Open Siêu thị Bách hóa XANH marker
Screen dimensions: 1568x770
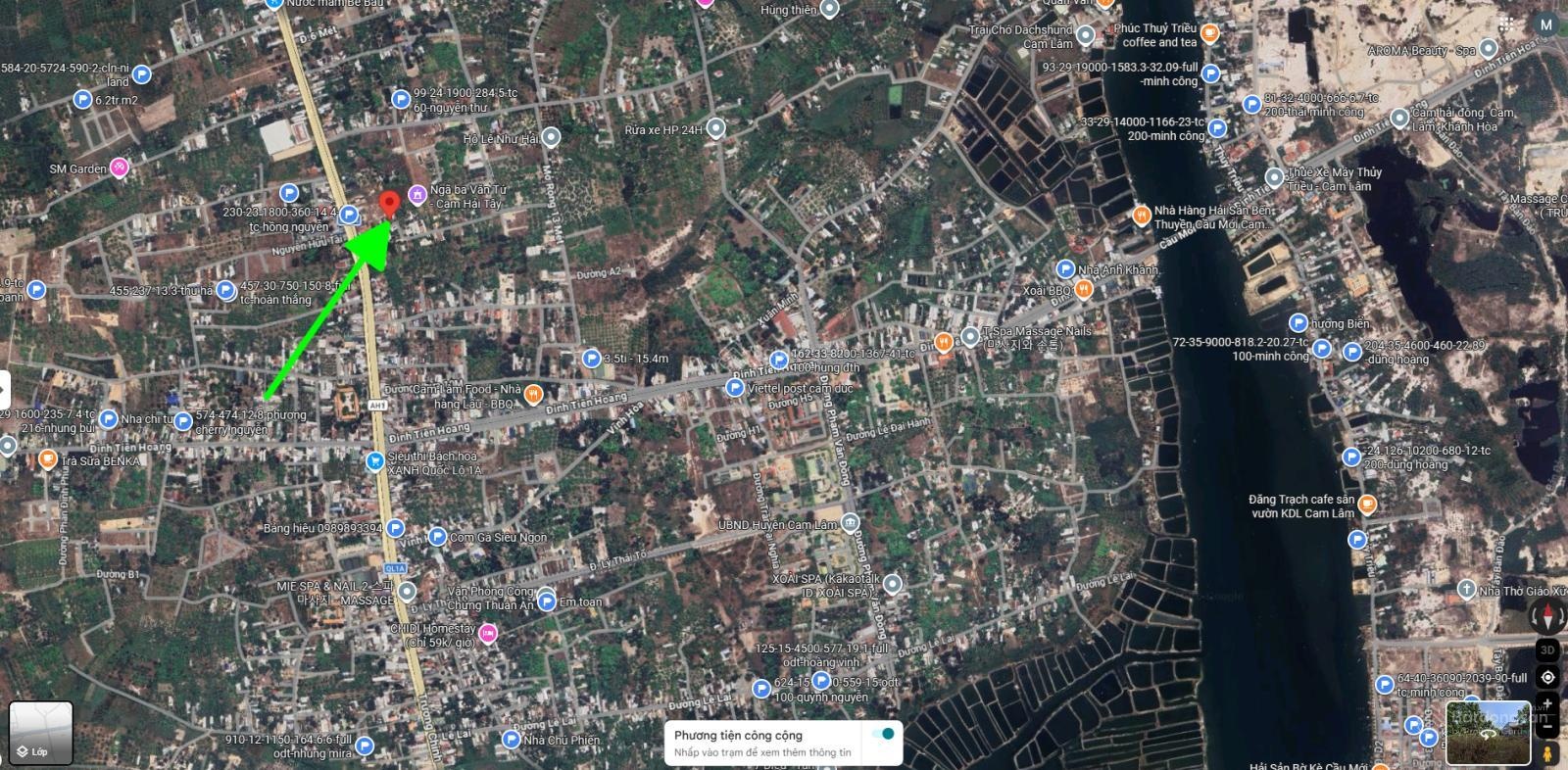tap(374, 461)
